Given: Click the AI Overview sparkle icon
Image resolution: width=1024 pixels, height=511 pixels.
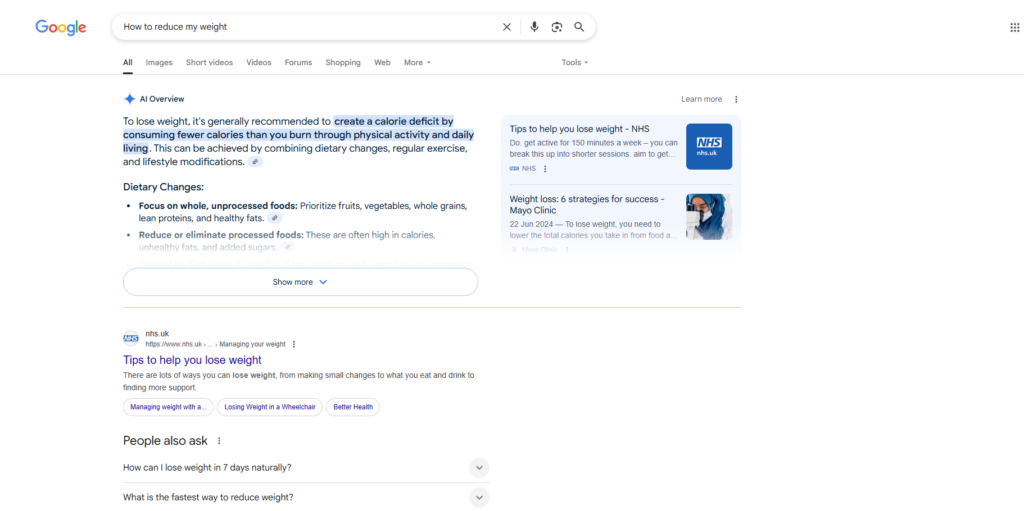Looking at the screenshot, I should 129,99.
